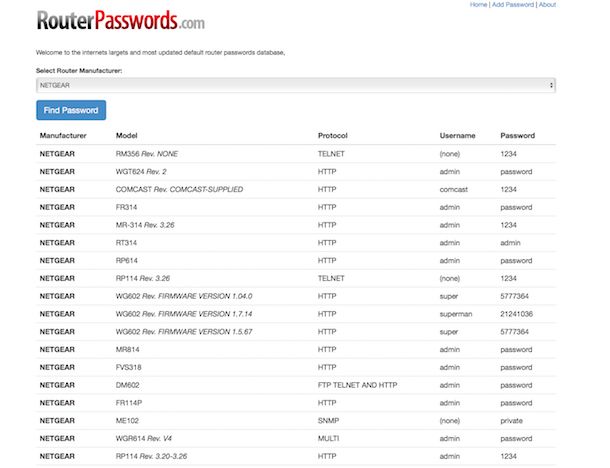Click the Select Router Manufacturer label
The width and height of the screenshot is (610, 468).
tap(79, 71)
